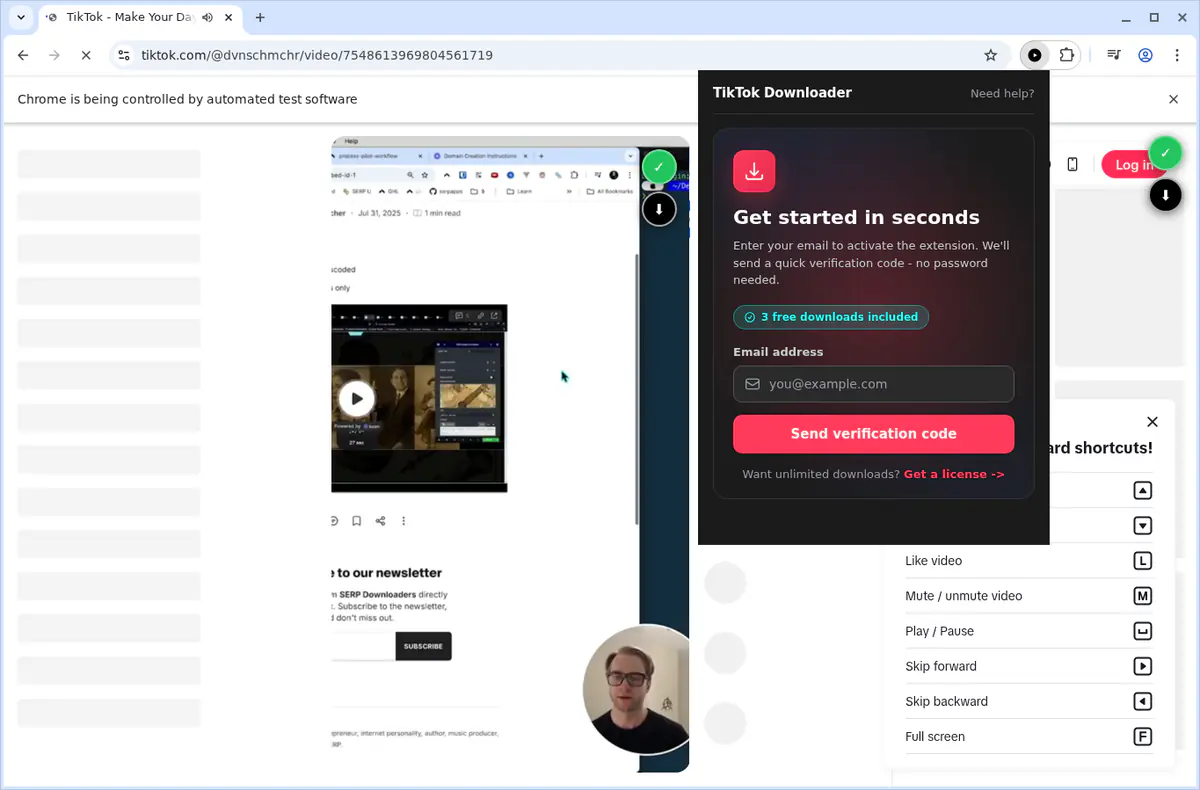Open a new tab with the plus button
The image size is (1200, 790).
(x=260, y=17)
